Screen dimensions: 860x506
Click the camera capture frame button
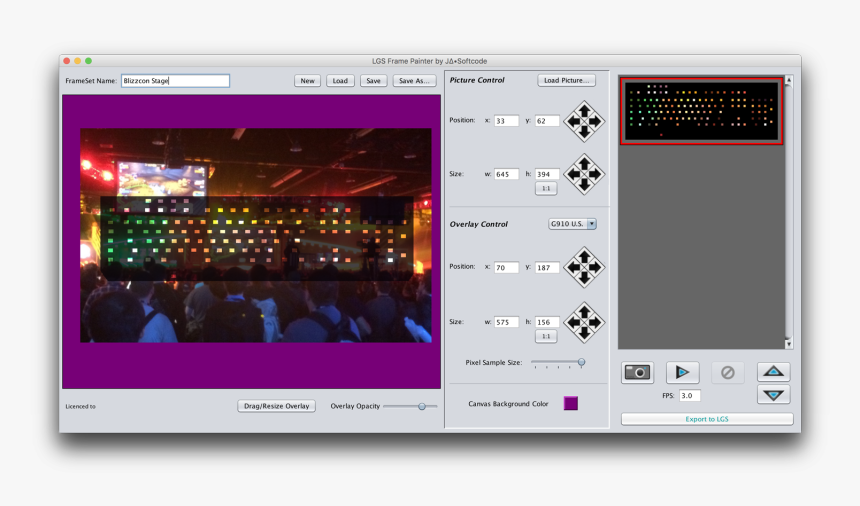(x=637, y=372)
